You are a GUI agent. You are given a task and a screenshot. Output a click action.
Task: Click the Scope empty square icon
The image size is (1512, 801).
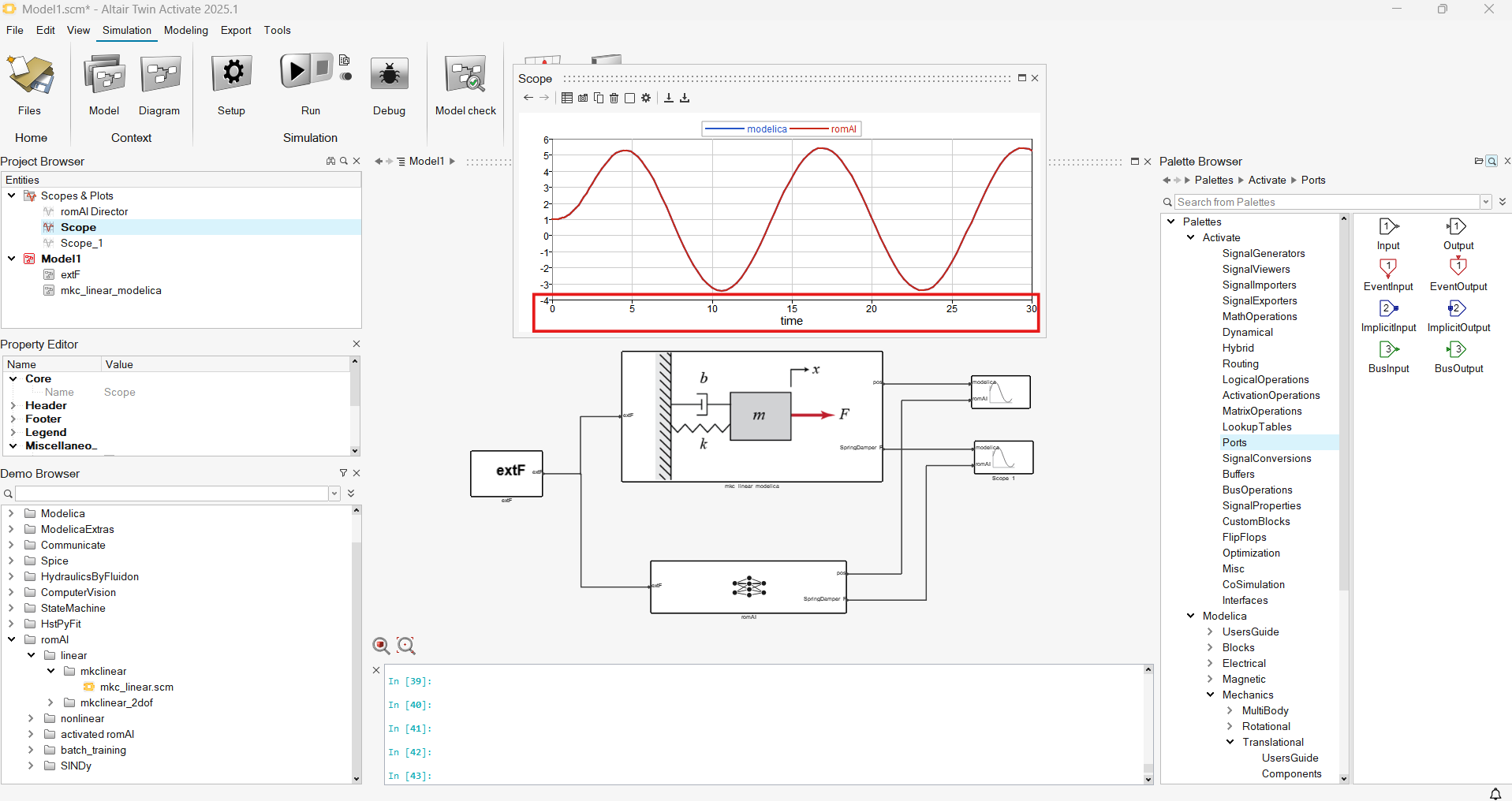(629, 98)
